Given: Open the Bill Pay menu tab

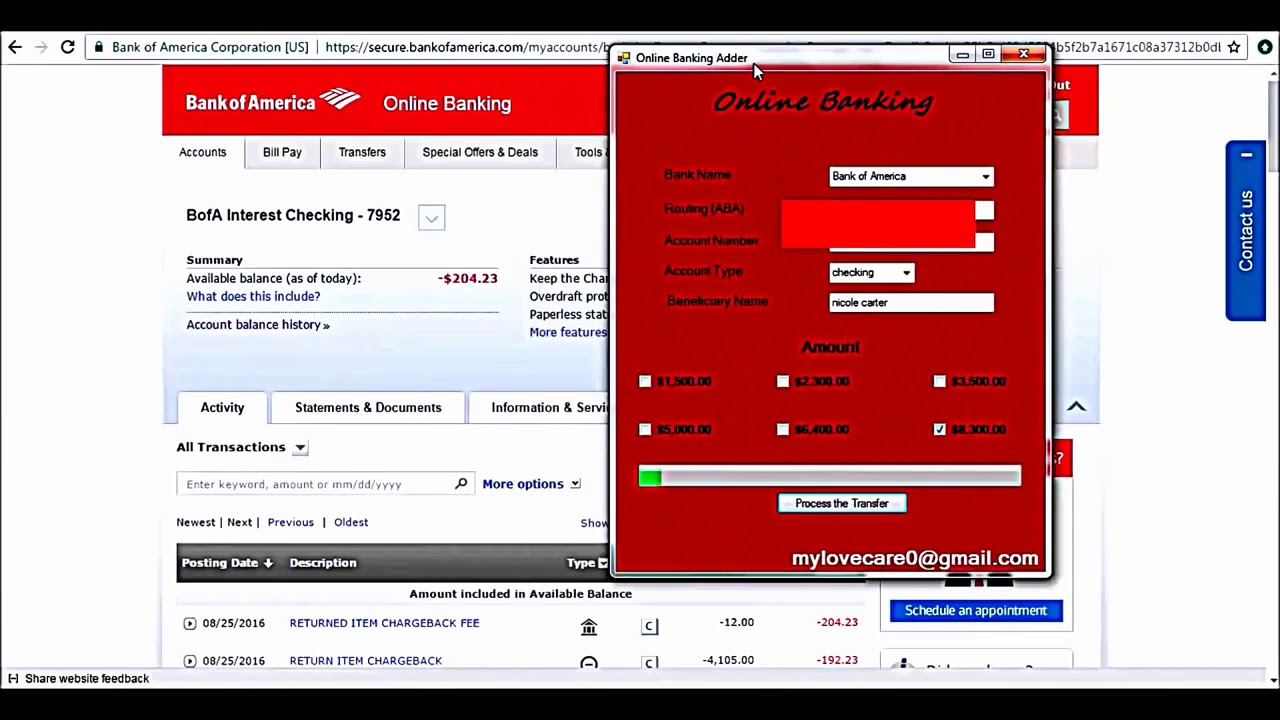Looking at the screenshot, I should [x=282, y=152].
